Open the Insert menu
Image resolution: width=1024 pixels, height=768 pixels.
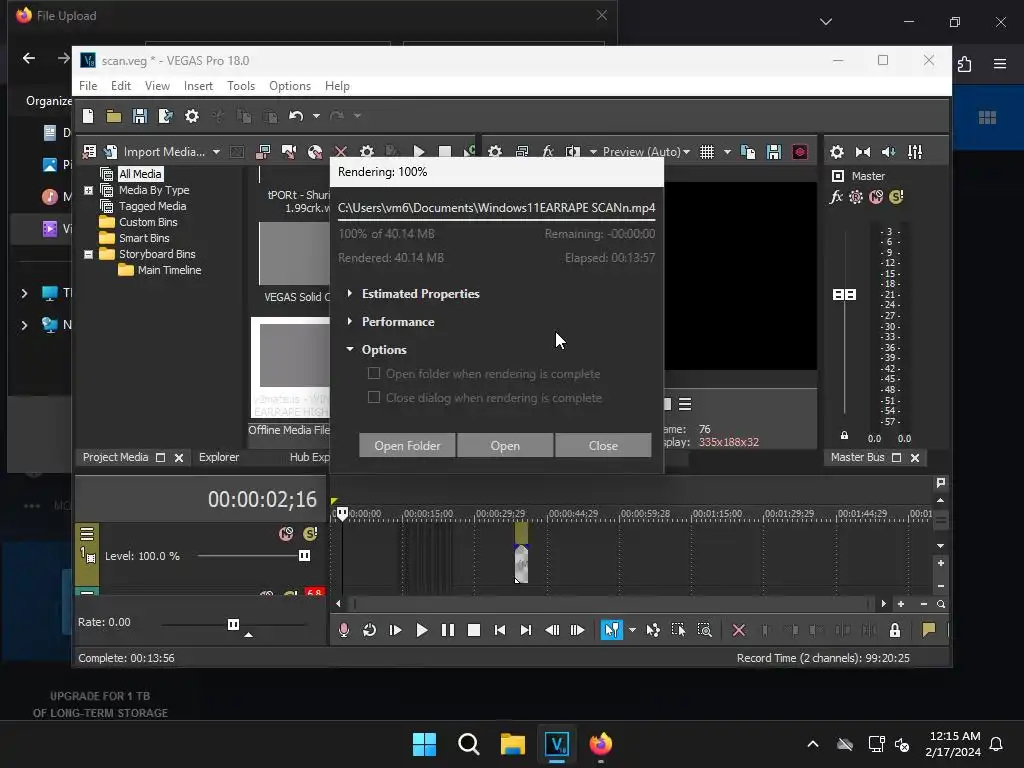point(198,86)
